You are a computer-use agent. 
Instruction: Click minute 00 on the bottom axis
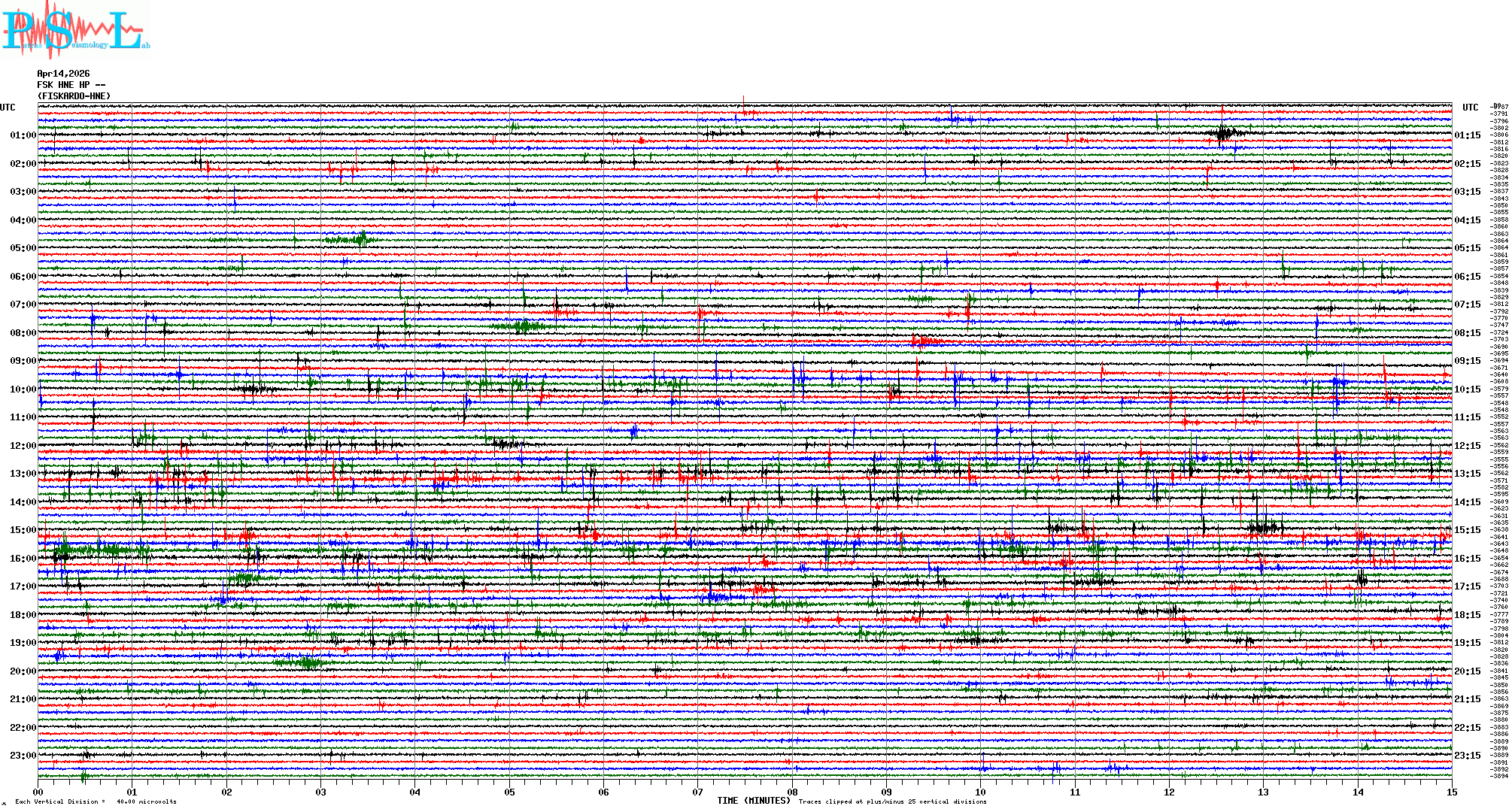(x=38, y=792)
